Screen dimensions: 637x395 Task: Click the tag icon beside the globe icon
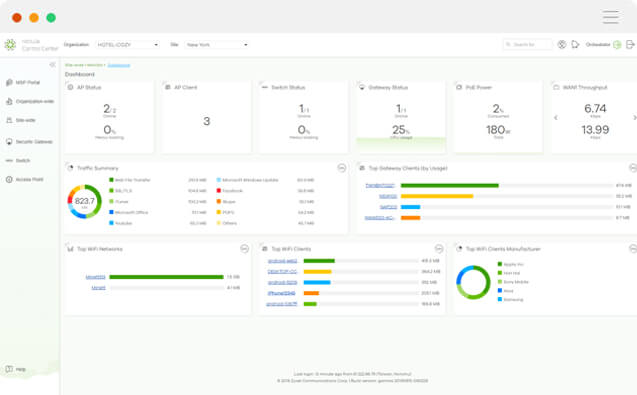click(x=575, y=44)
